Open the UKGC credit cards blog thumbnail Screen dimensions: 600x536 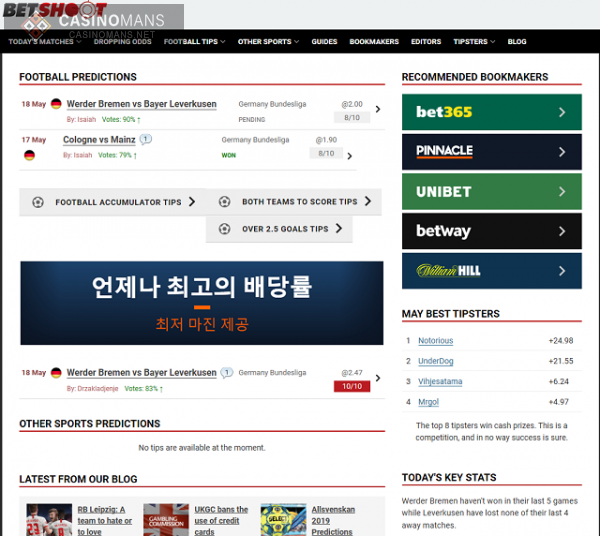pyautogui.click(x=166, y=520)
